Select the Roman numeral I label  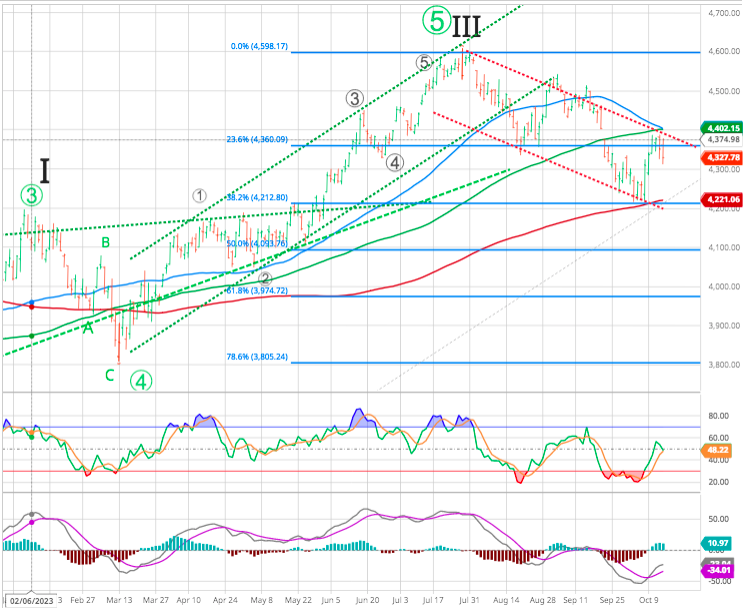coord(45,170)
